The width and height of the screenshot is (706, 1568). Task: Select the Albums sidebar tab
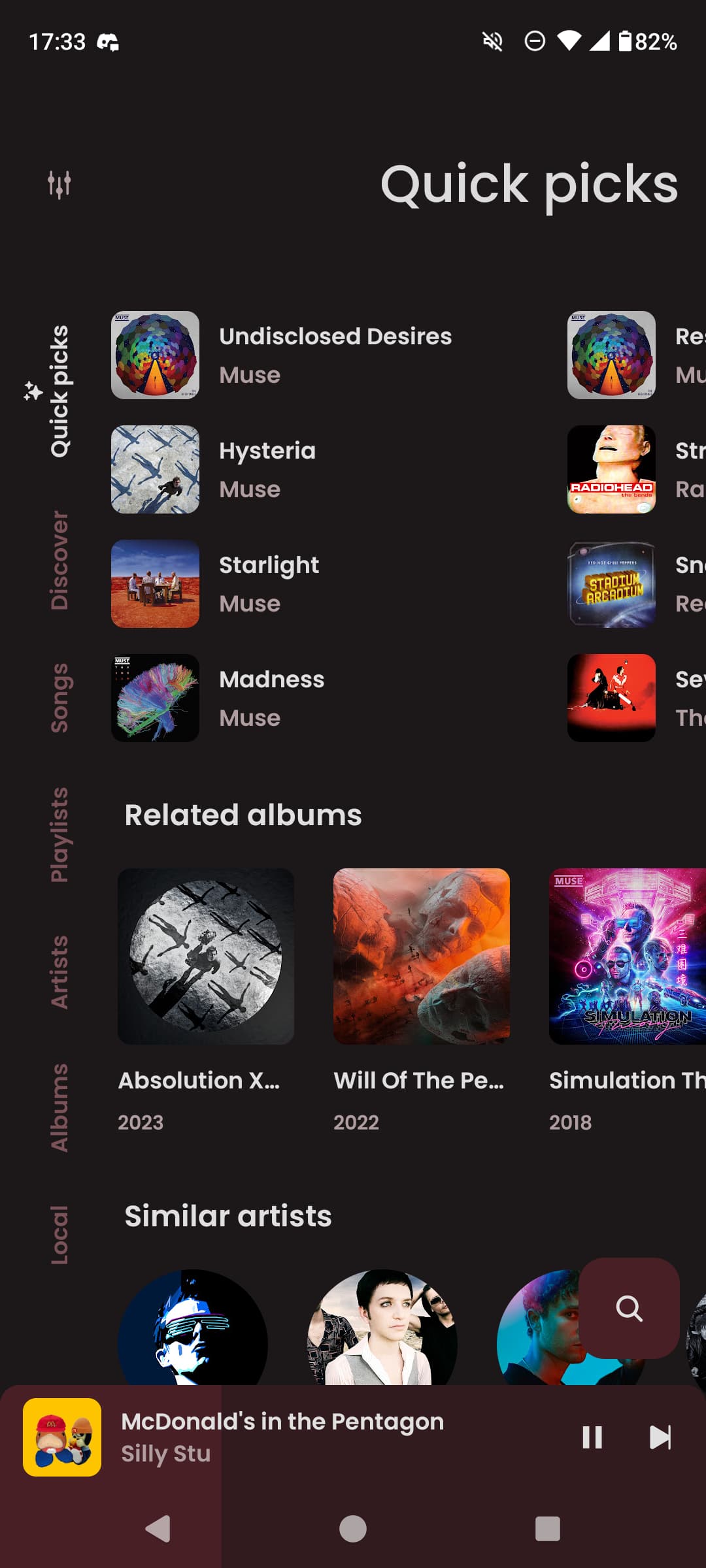(x=59, y=1108)
